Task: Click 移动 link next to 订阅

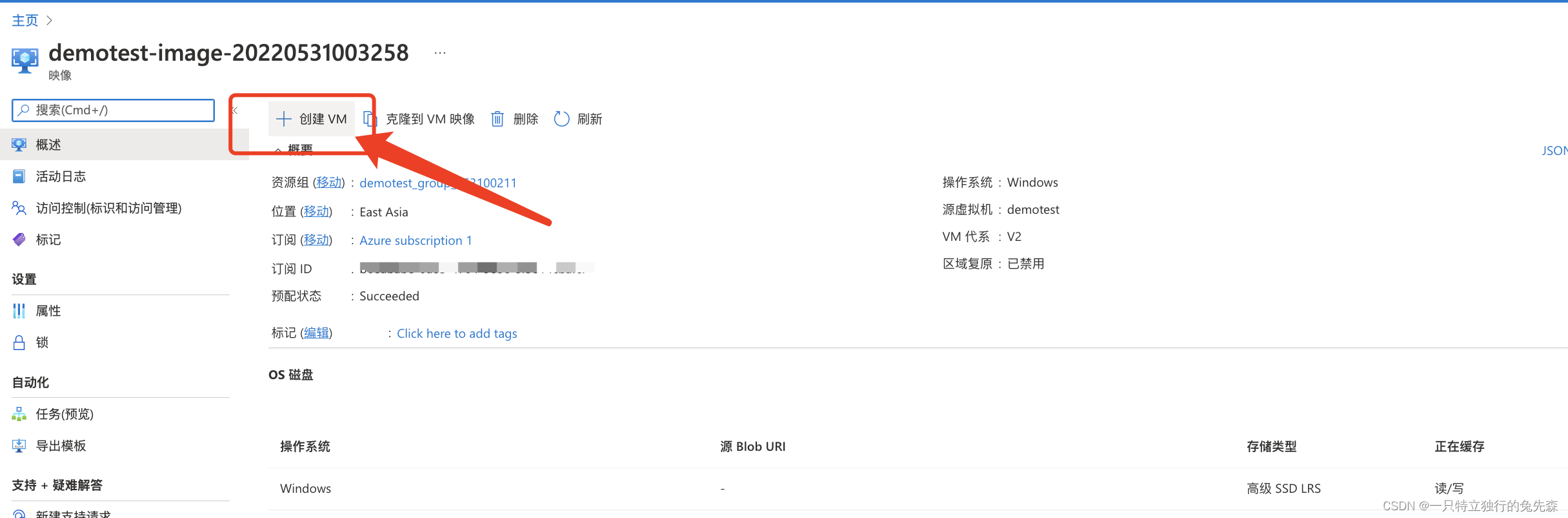Action: click(316, 240)
